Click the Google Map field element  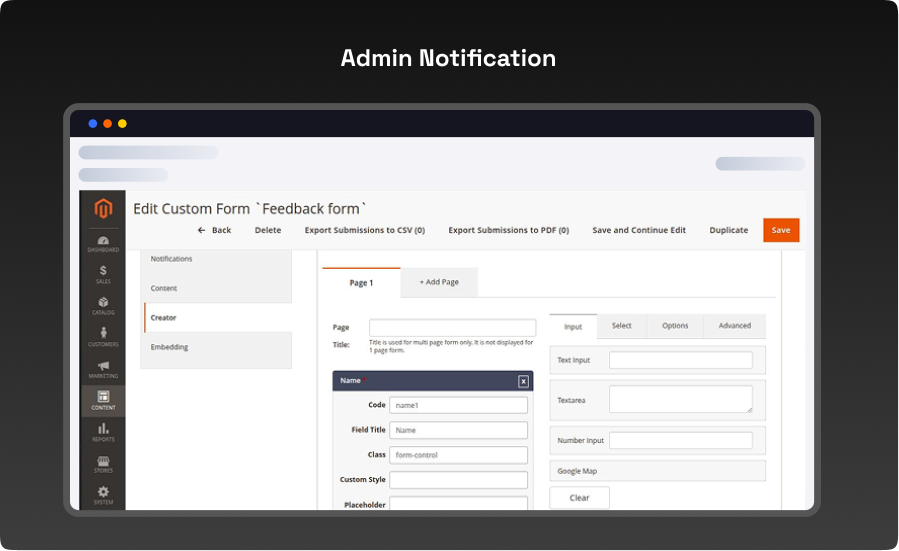657,471
